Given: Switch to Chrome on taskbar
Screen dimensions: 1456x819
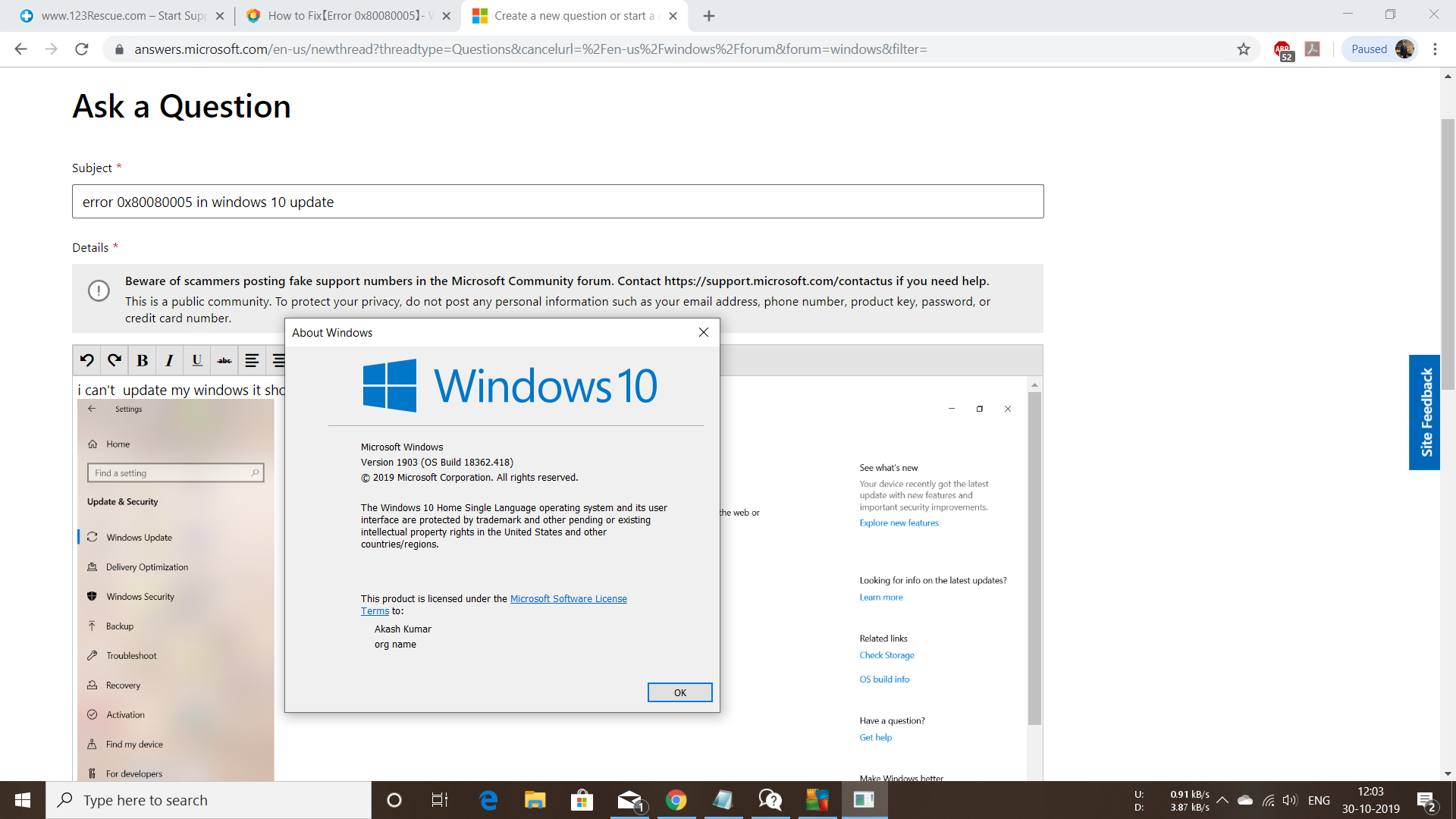Looking at the screenshot, I should (x=676, y=800).
